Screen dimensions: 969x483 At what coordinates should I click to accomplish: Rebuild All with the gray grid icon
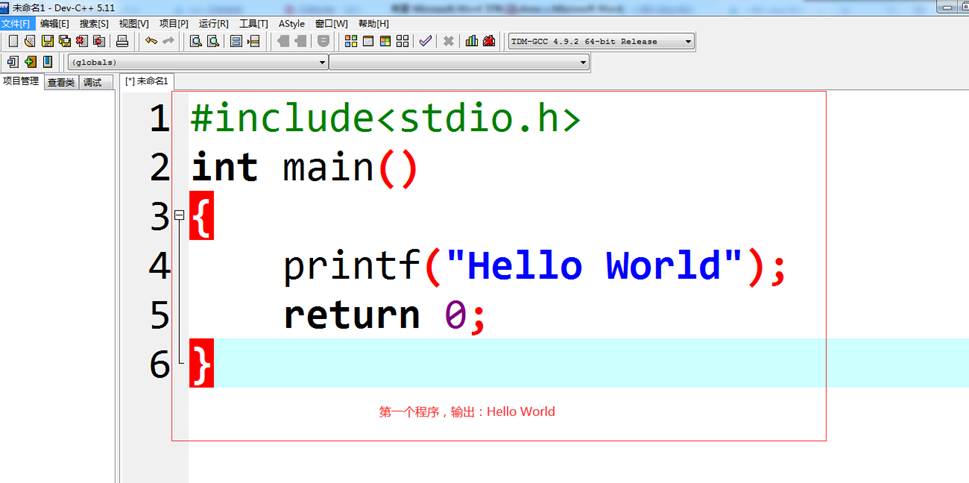tap(403, 41)
